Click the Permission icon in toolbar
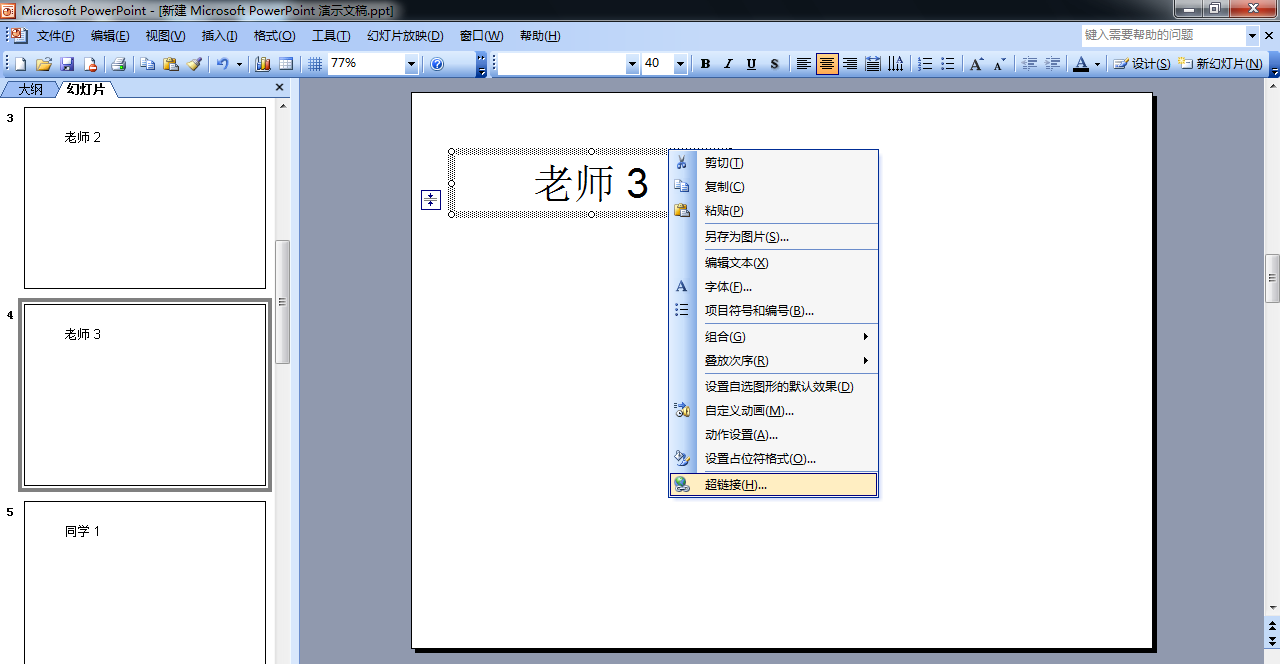Viewport: 1280px width, 664px height. click(x=90, y=64)
